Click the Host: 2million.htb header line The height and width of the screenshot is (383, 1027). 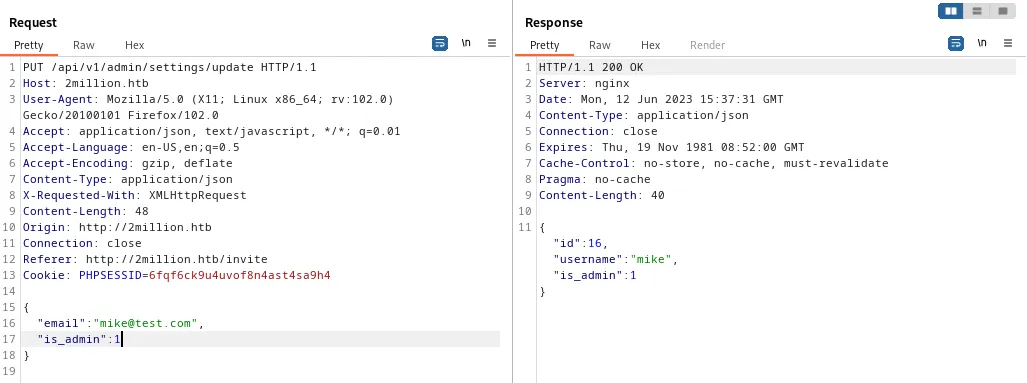pos(86,83)
